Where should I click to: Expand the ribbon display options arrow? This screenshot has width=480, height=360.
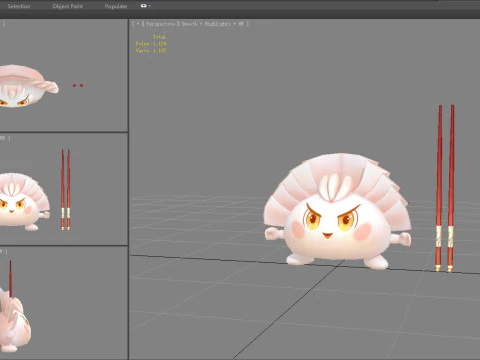(x=150, y=6)
